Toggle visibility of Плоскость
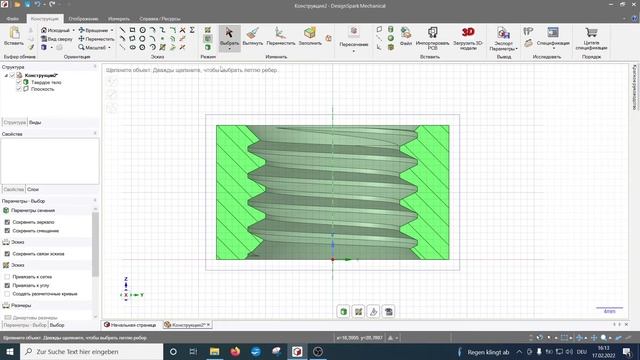This screenshot has height=360, width=640. [x=19, y=89]
